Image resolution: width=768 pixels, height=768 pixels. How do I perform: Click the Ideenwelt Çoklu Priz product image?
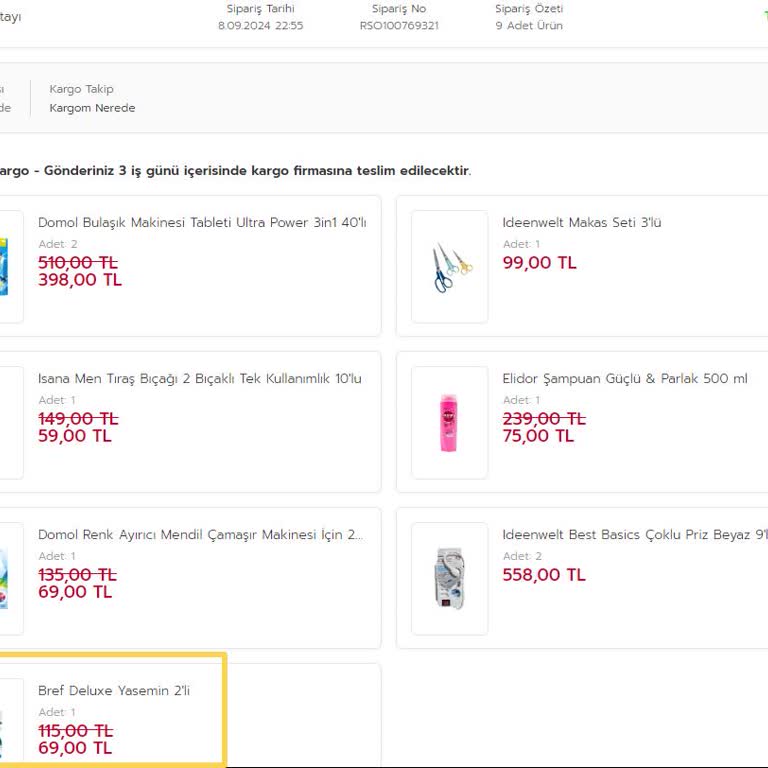tap(450, 579)
